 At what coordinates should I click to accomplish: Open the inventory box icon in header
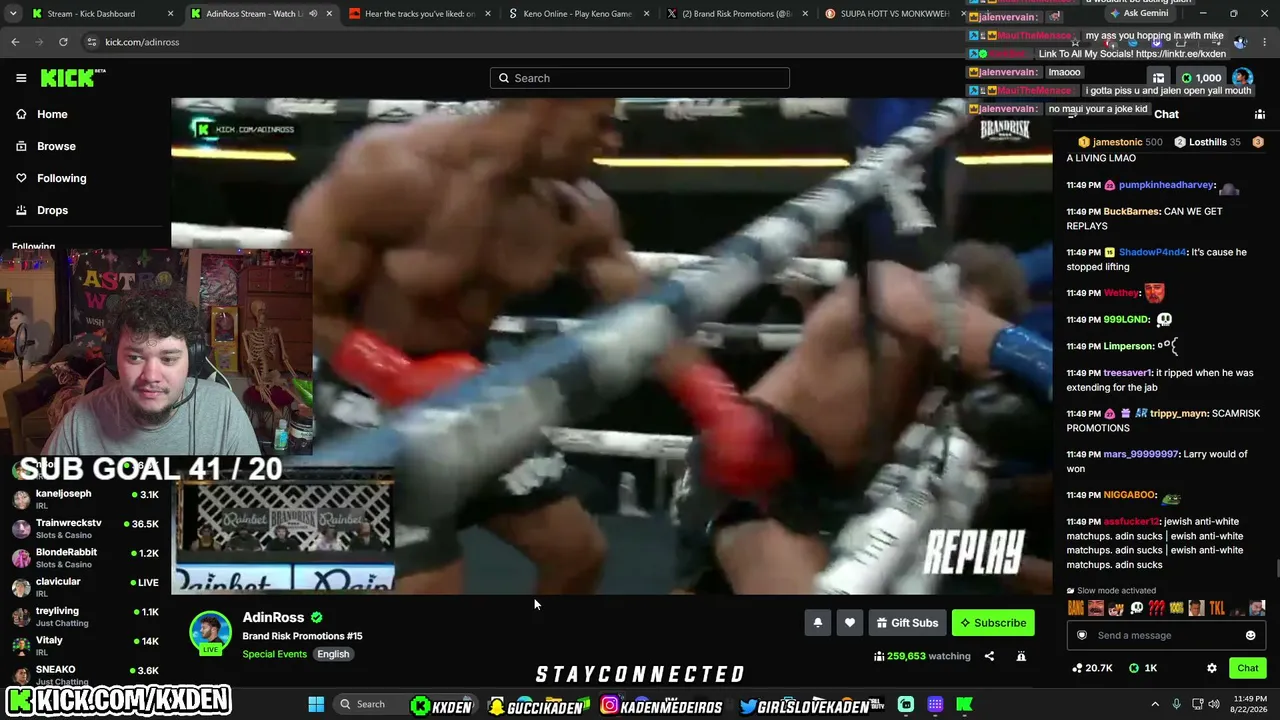[x=1158, y=78]
